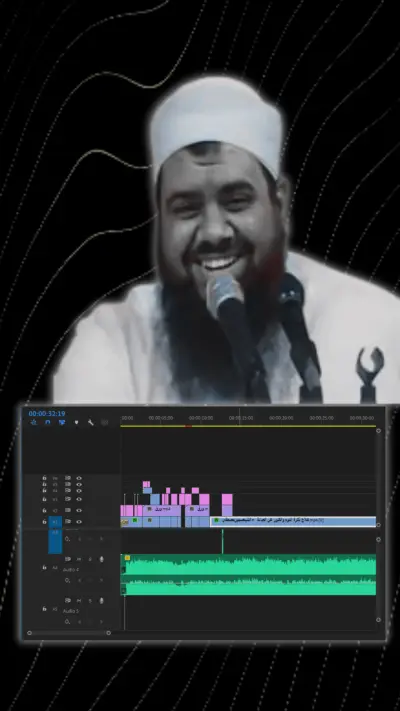Select the A5 track target label
The image size is (400, 711).
[55, 609]
